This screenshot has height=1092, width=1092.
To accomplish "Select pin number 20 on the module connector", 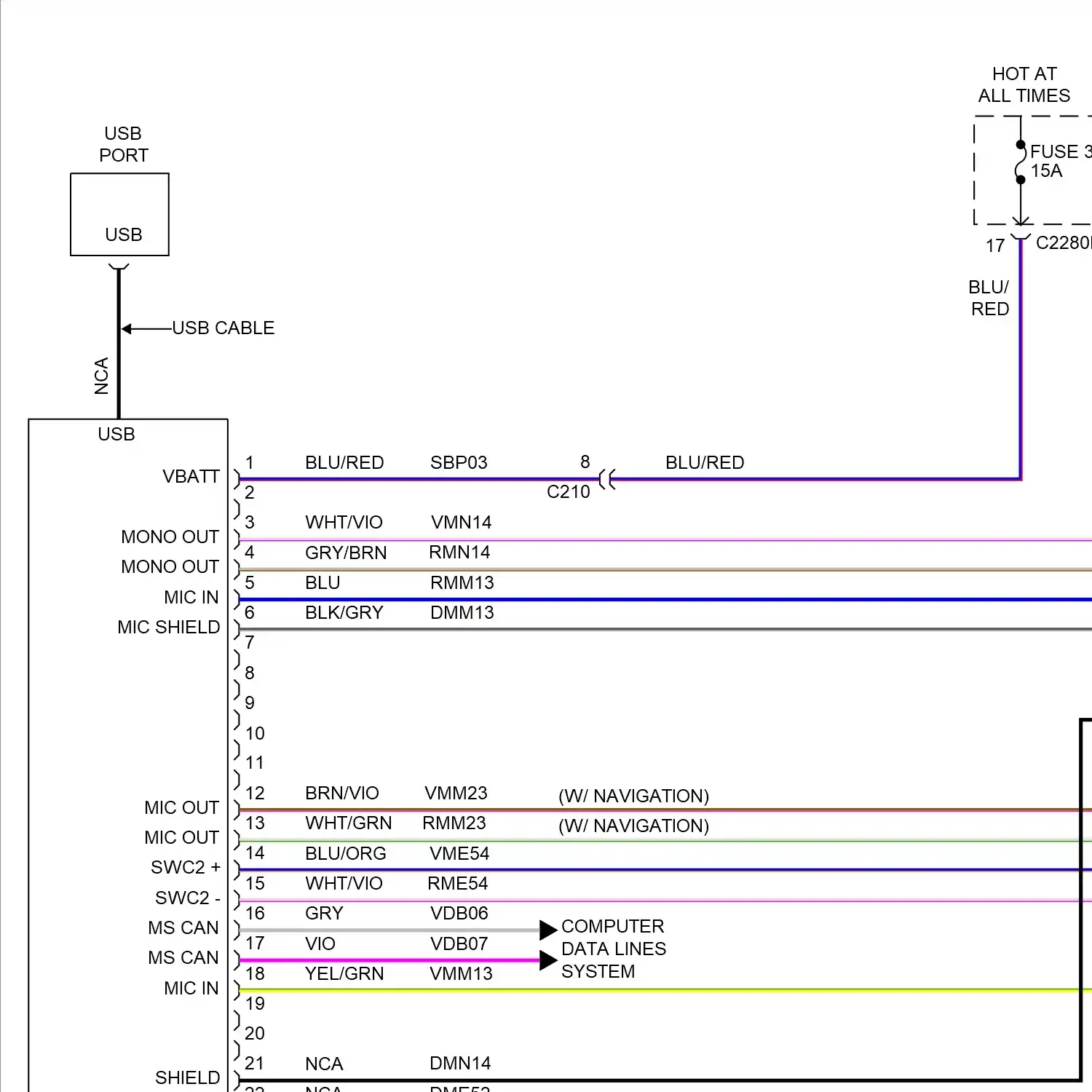I will coord(255,1033).
